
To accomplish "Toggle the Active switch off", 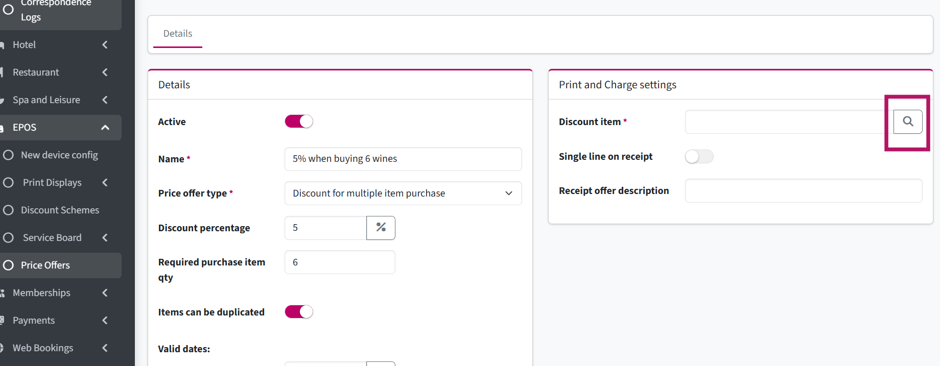I will [x=299, y=122].
